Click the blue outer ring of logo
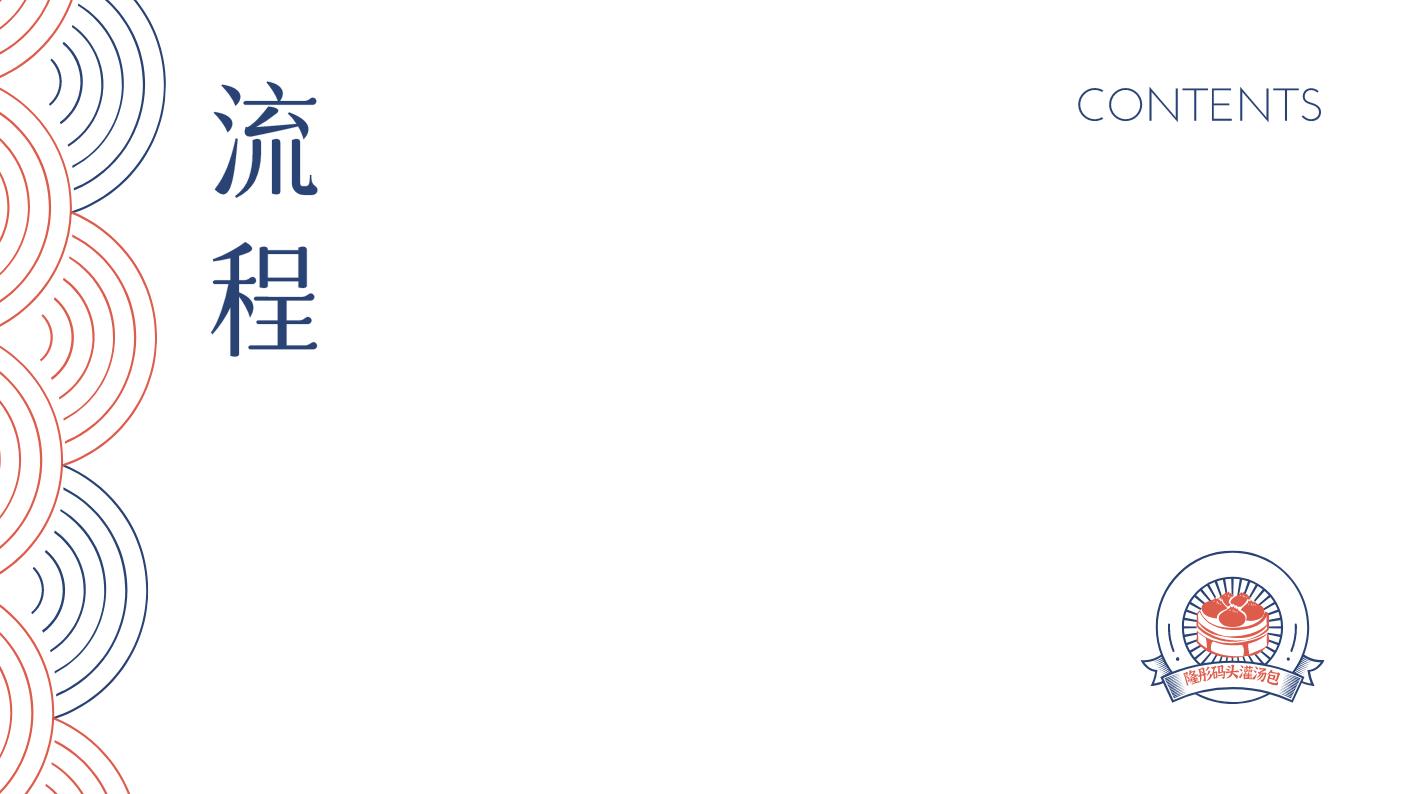The height and width of the screenshot is (794, 1416). click(x=1232, y=556)
